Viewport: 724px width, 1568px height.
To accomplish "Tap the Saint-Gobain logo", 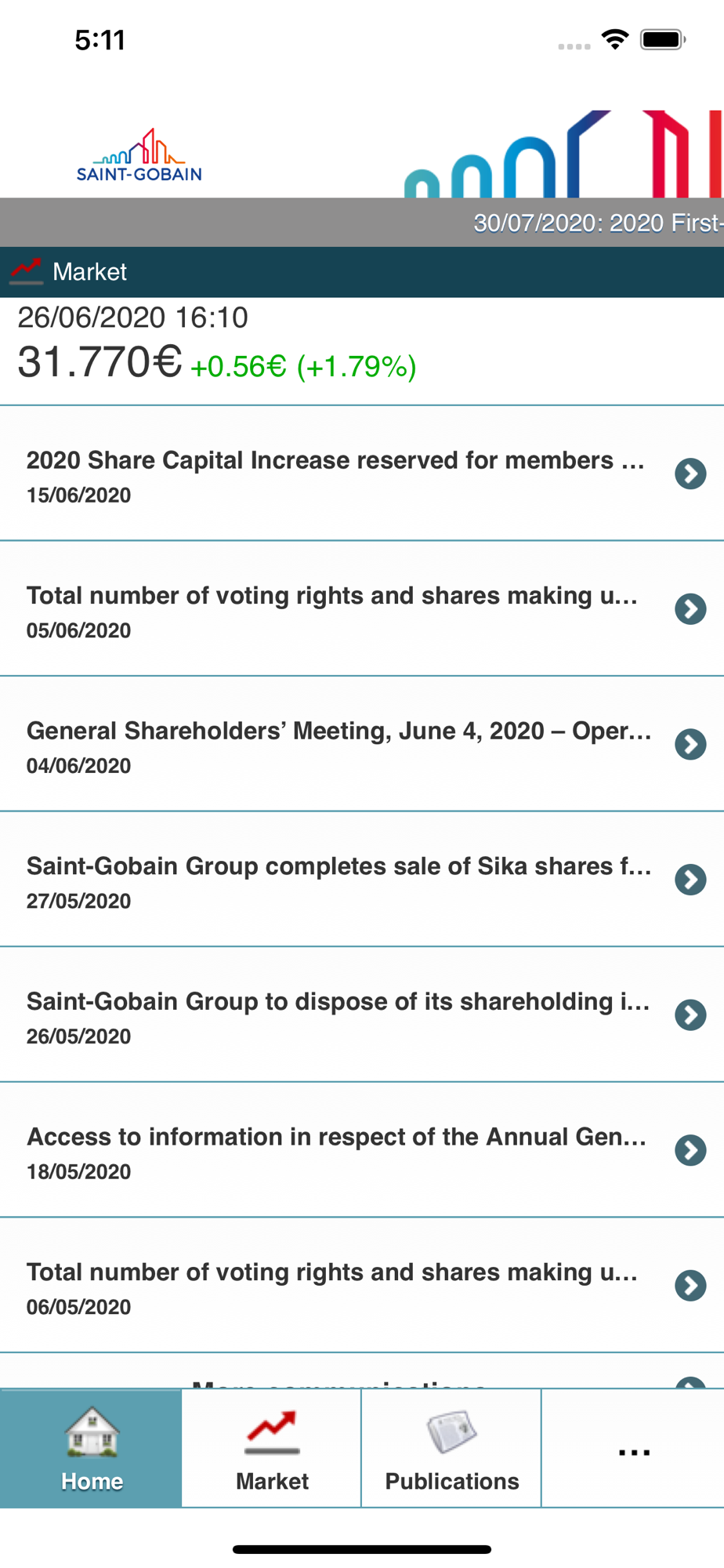I will (139, 155).
